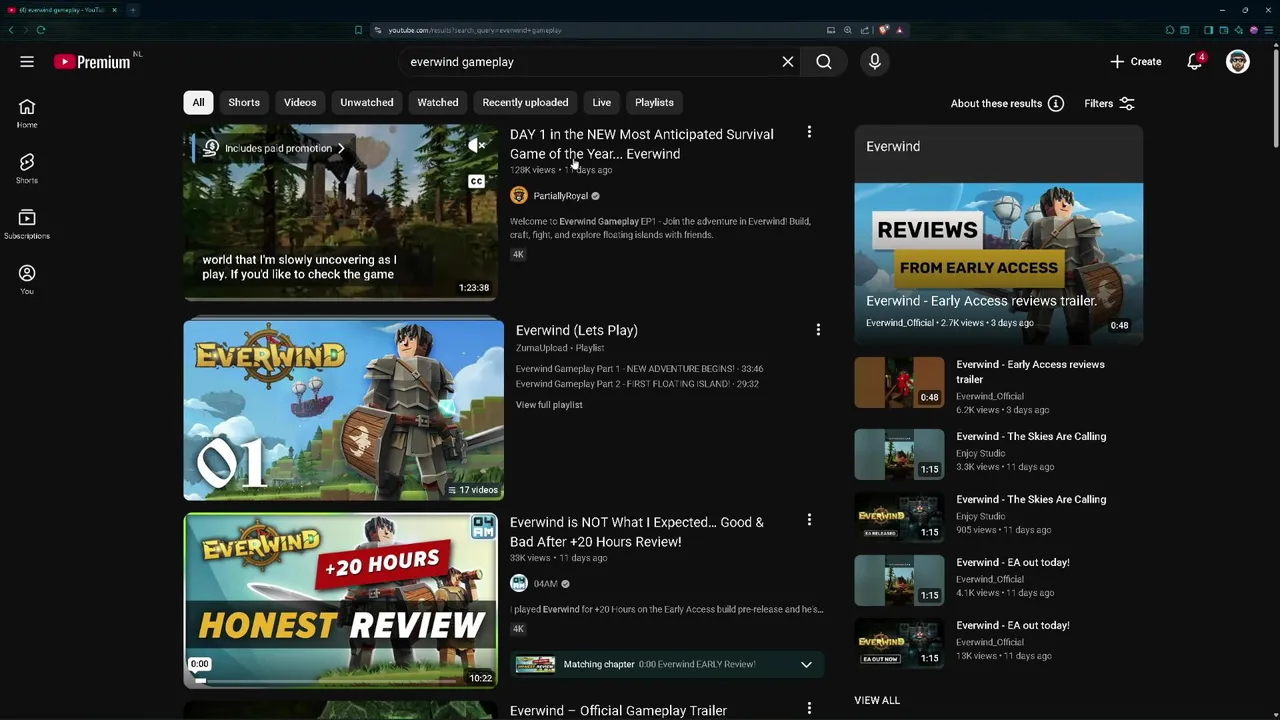Viewport: 1280px width, 720px height.
Task: Select the Live filter chip
Action: [x=602, y=102]
